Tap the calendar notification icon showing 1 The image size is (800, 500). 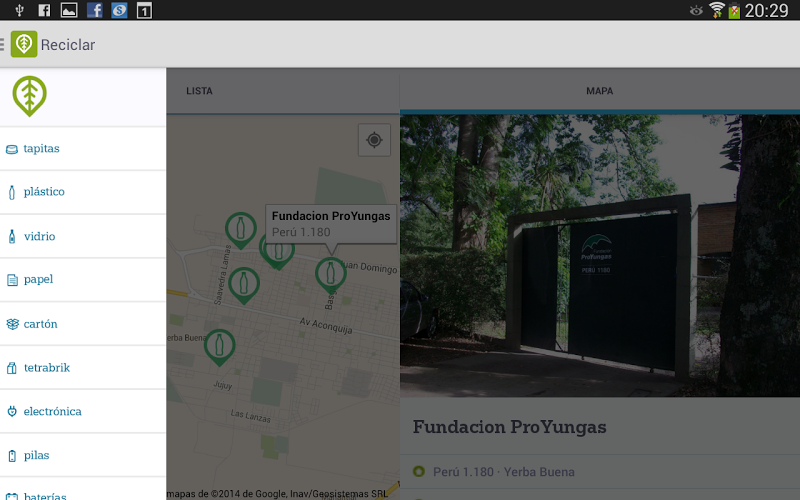[x=144, y=10]
